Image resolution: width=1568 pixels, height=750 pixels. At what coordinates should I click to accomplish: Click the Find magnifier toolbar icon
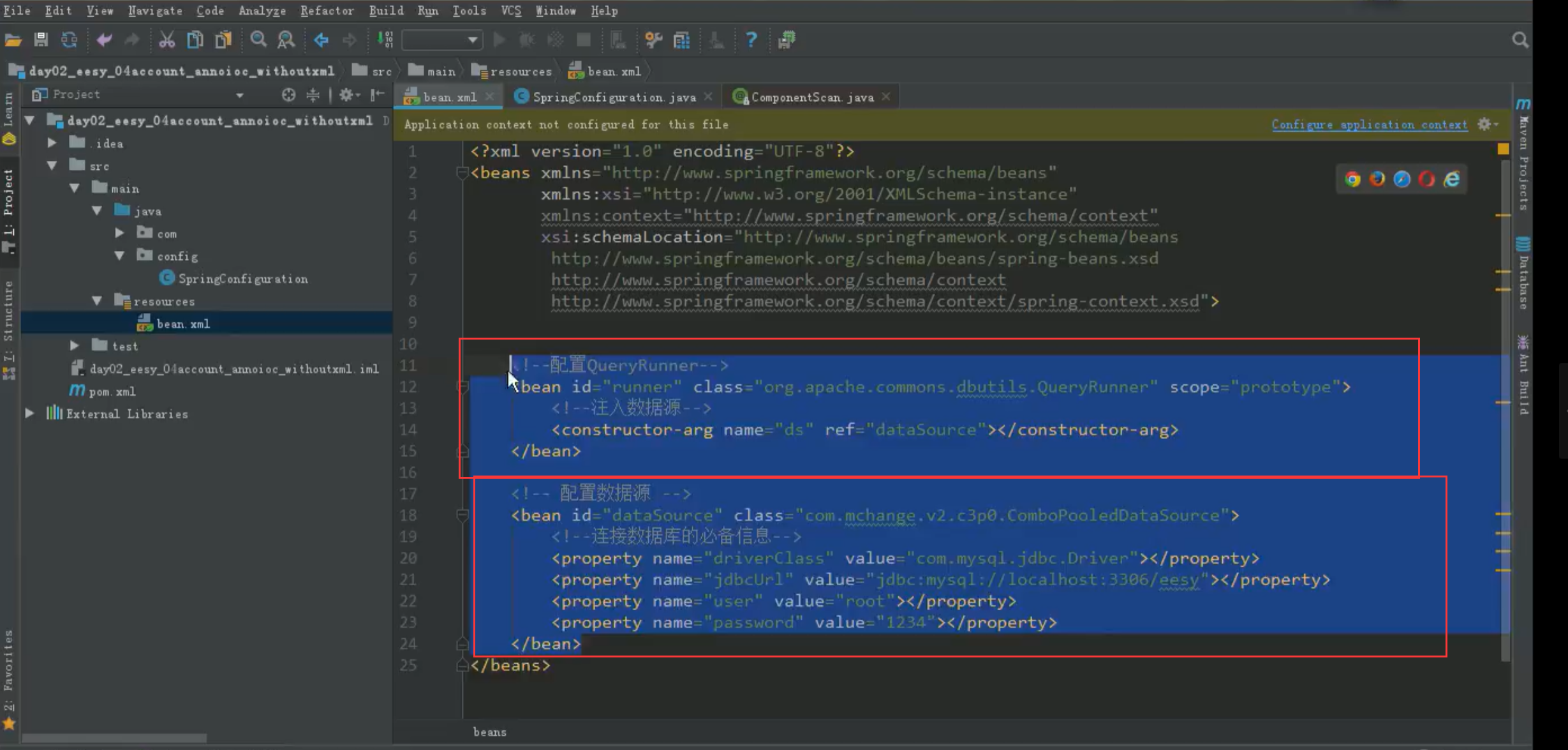pyautogui.click(x=258, y=40)
